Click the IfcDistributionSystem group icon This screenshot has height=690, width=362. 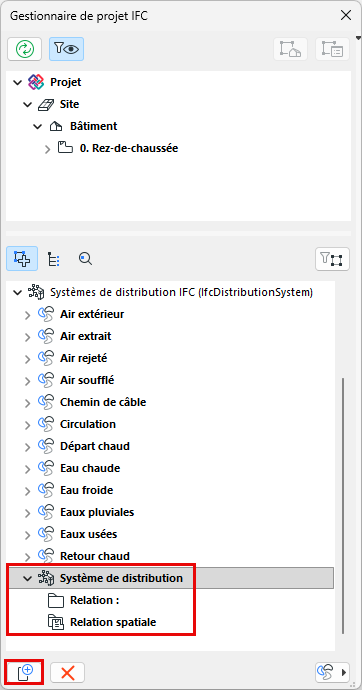tap(36, 292)
